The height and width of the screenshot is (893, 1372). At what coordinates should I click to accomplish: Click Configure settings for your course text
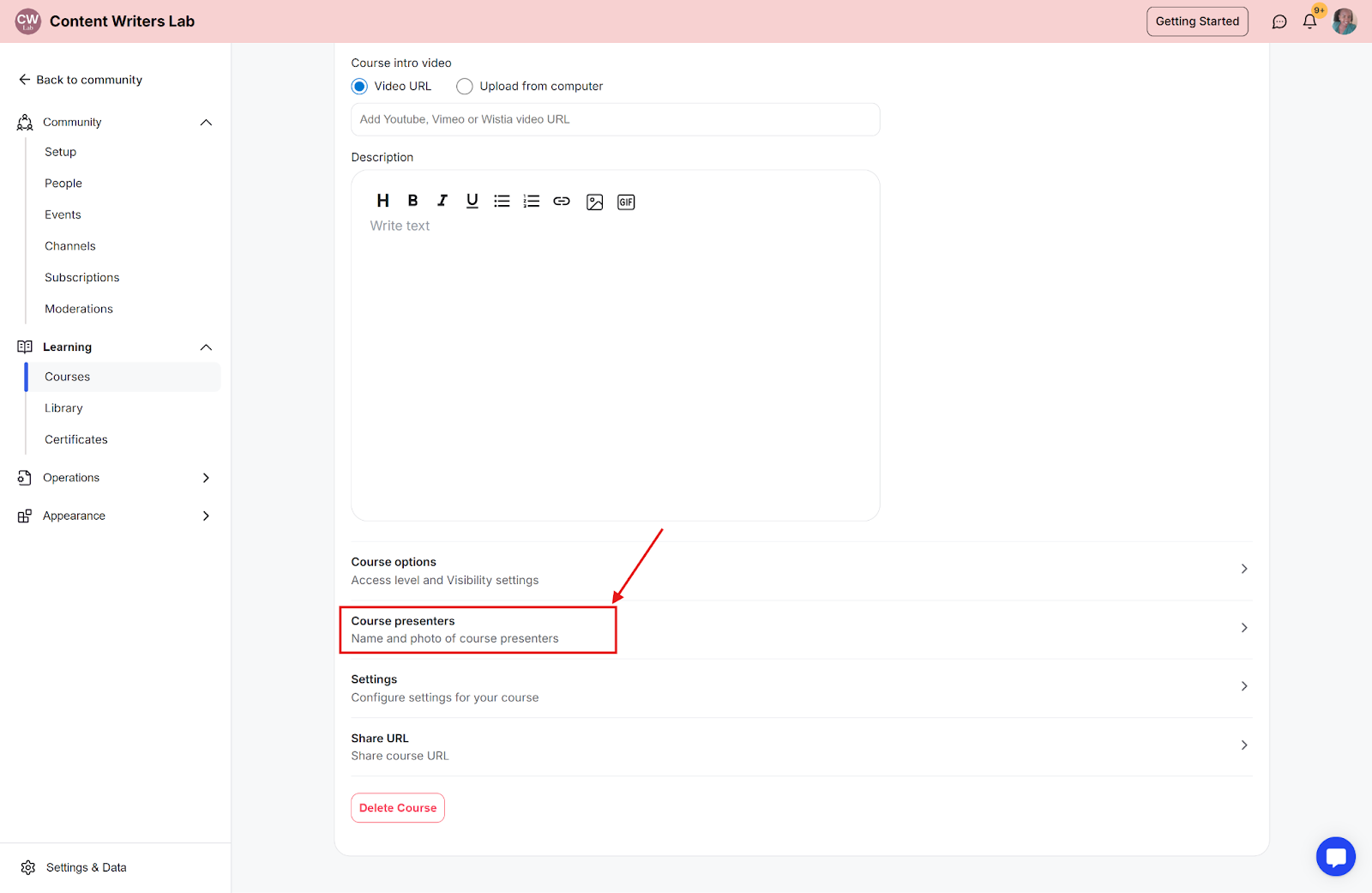coord(445,697)
